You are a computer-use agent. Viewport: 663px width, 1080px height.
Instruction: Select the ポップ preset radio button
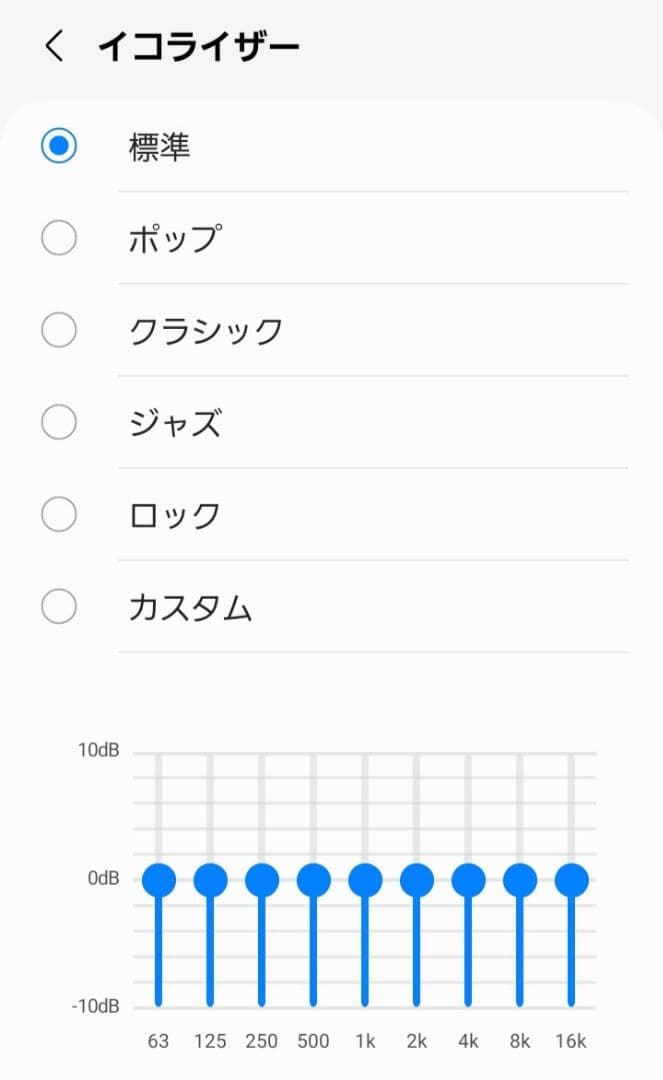pyautogui.click(x=59, y=238)
